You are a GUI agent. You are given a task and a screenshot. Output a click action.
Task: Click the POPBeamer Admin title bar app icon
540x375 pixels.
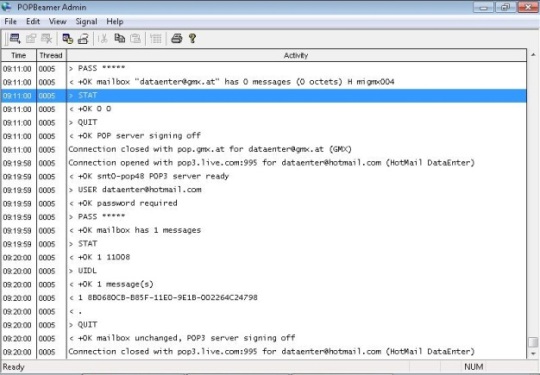(x=7, y=7)
